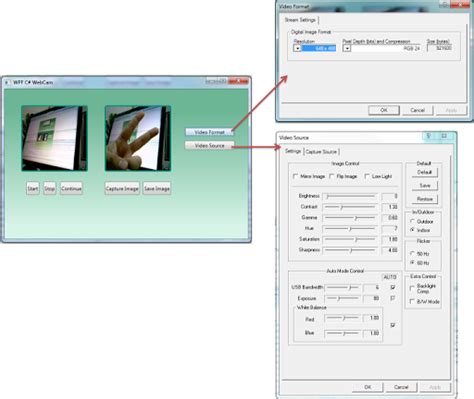Click the USB Bandwidth slider
474x399 pixels.
342,287
